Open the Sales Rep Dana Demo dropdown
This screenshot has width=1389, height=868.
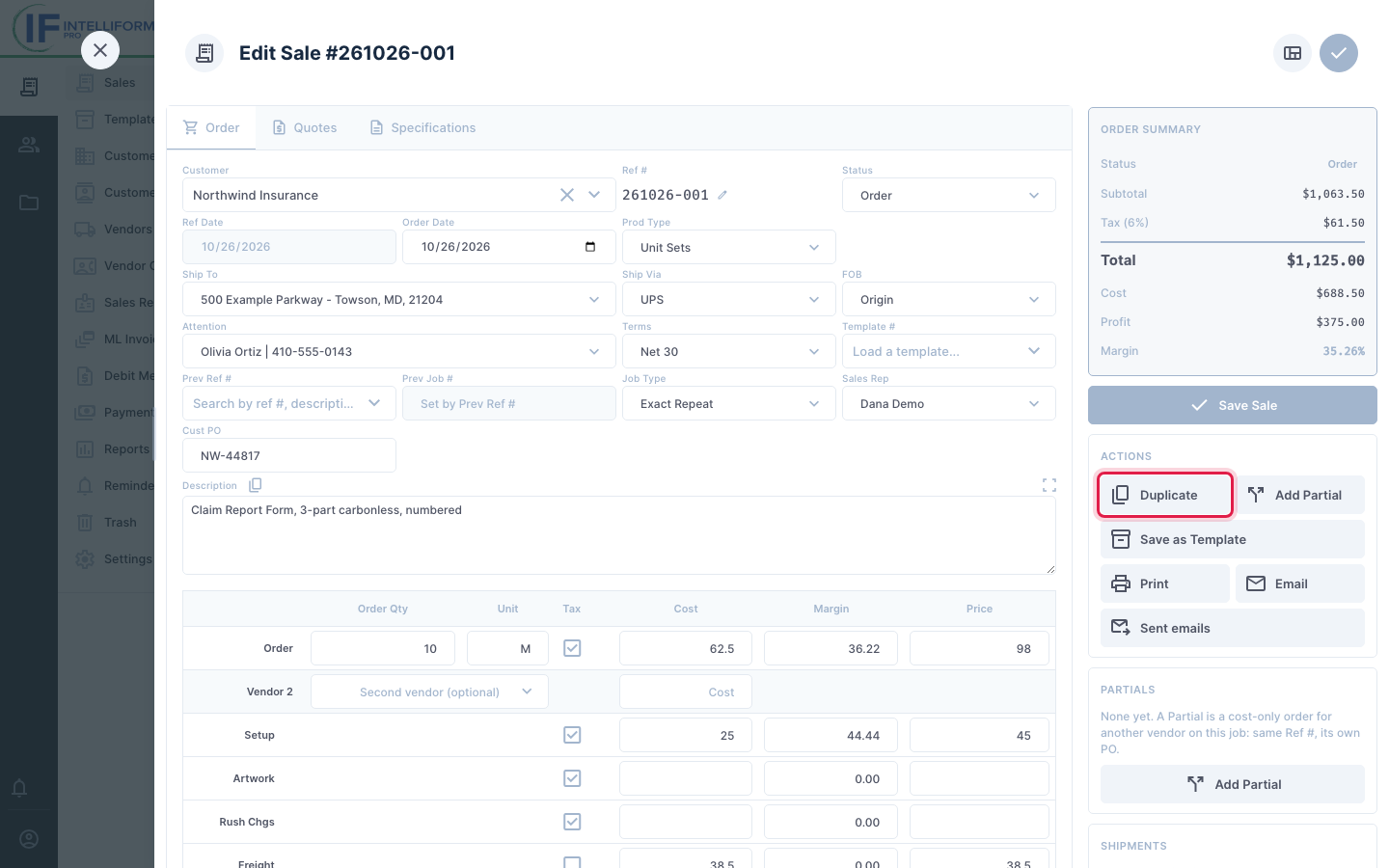(949, 403)
